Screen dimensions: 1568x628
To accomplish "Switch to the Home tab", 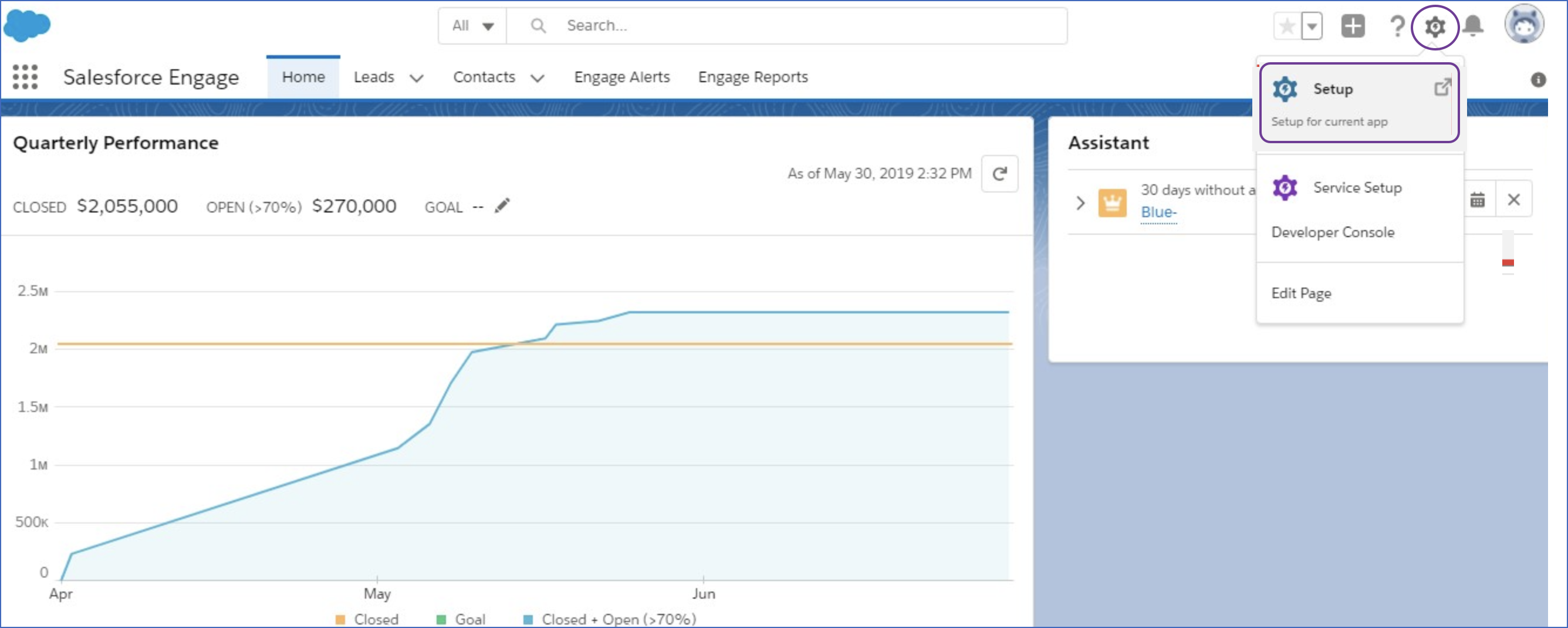I will click(x=303, y=77).
